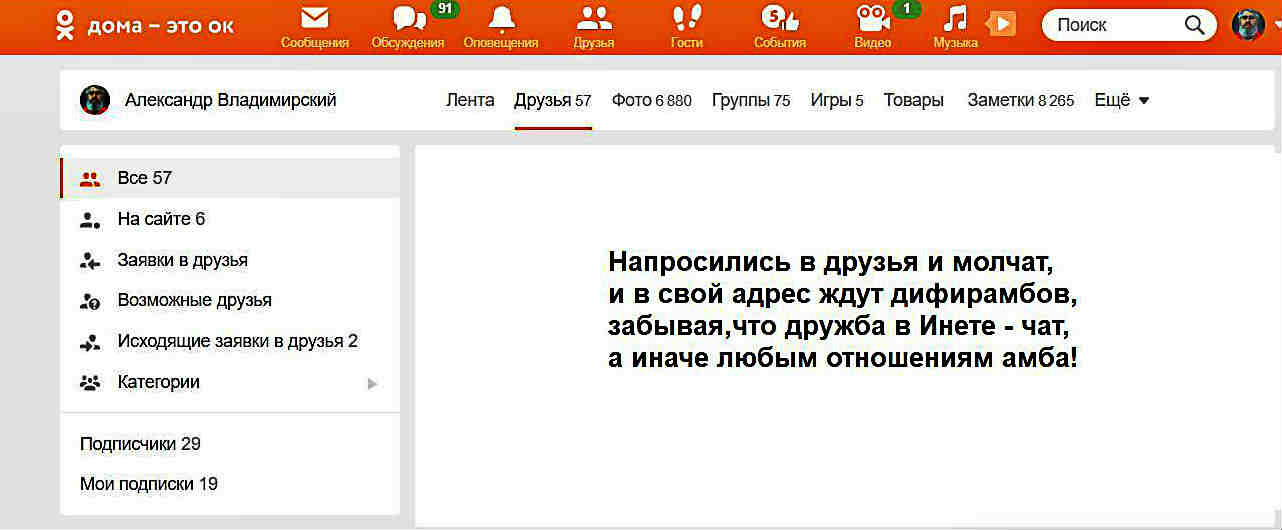The height and width of the screenshot is (530, 1282).
Task: Open the Музыка note icon
Action: [956, 18]
